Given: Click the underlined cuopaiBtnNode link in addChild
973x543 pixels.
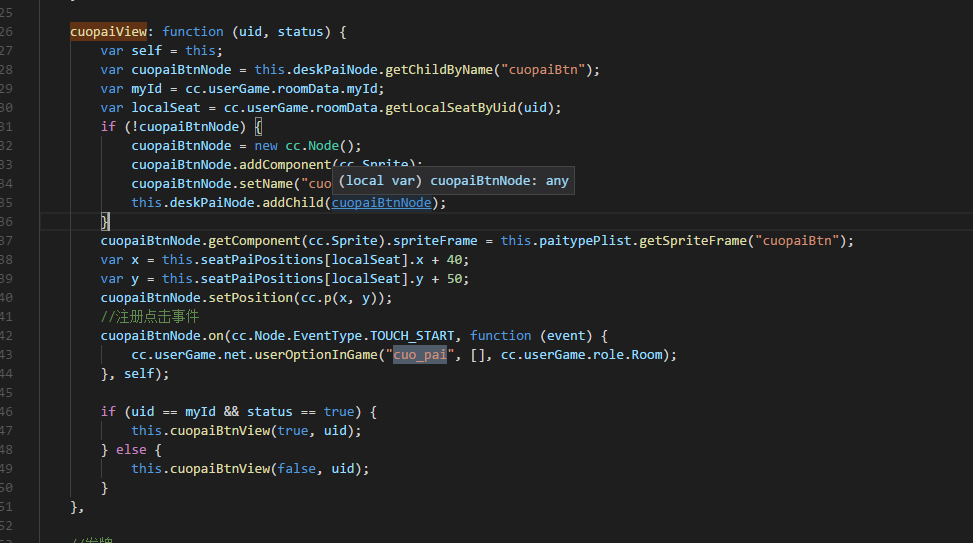Looking at the screenshot, I should point(381,203).
